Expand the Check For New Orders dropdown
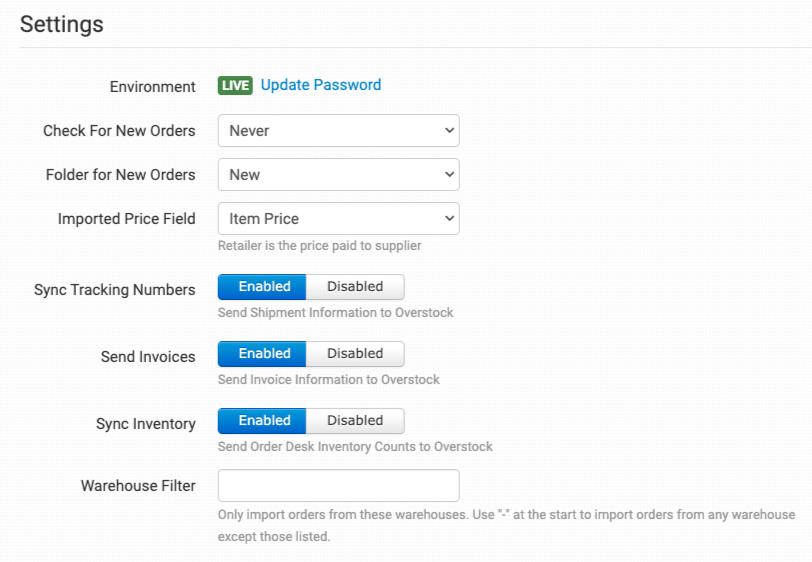The height and width of the screenshot is (562, 812). pos(338,130)
